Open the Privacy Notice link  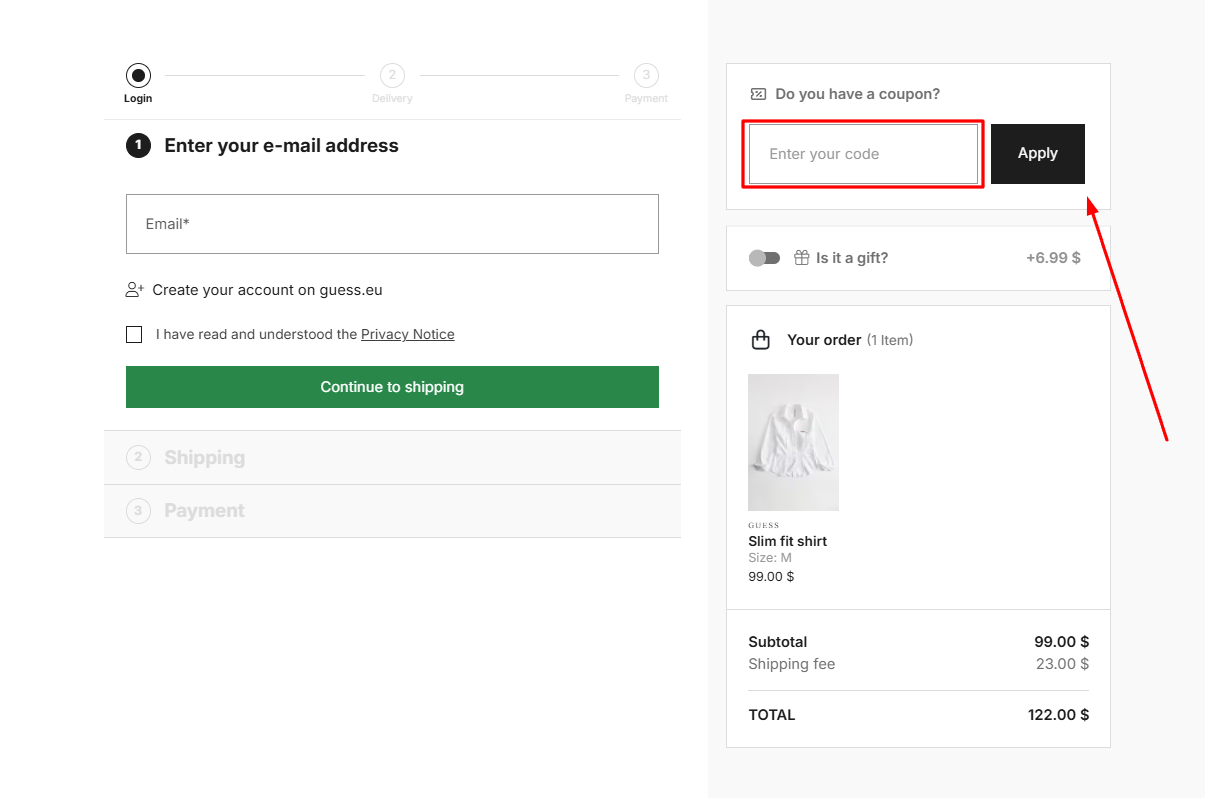[x=408, y=335]
